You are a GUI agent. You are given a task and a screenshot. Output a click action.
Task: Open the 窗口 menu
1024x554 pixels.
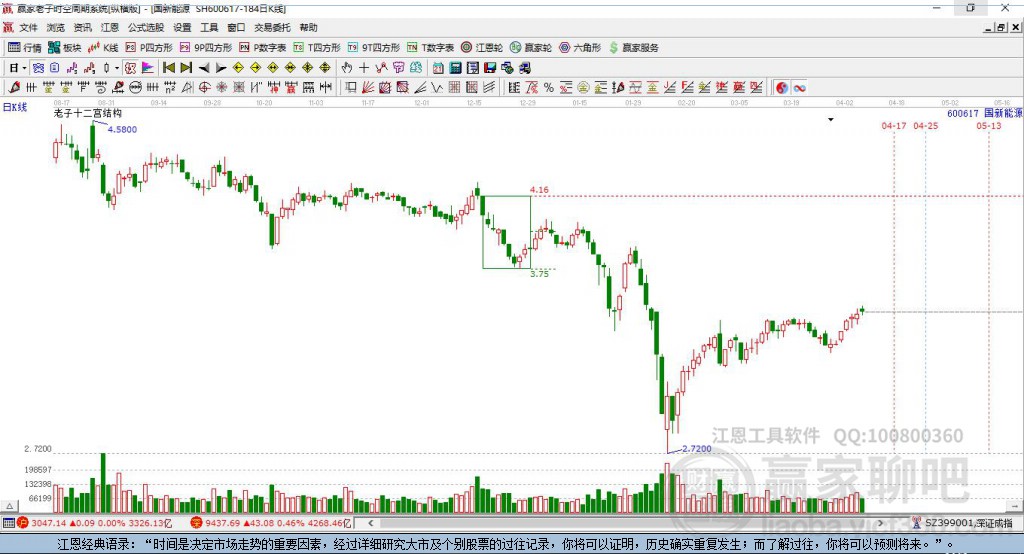click(236, 27)
